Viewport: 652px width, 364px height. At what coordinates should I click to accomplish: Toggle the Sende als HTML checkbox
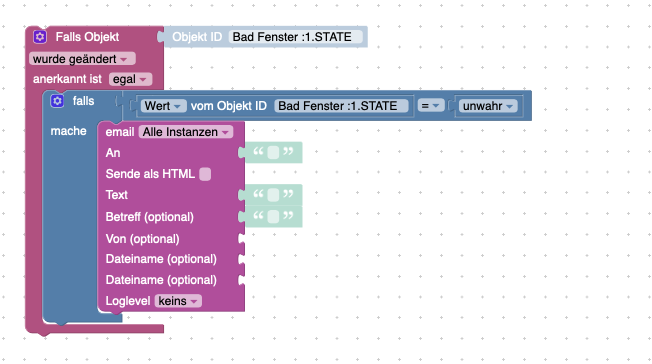coord(205,174)
